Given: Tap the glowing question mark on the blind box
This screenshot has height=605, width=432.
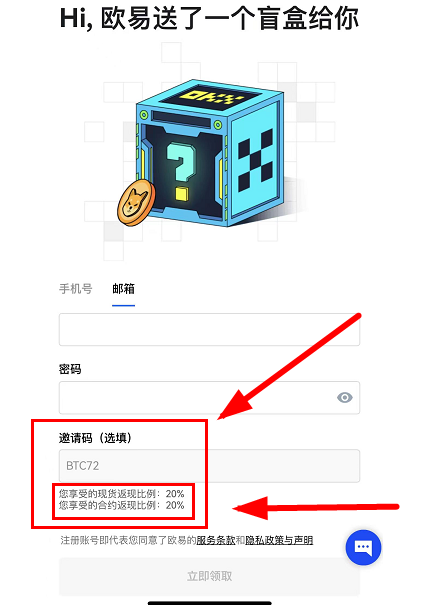Looking at the screenshot, I should pos(181,171).
